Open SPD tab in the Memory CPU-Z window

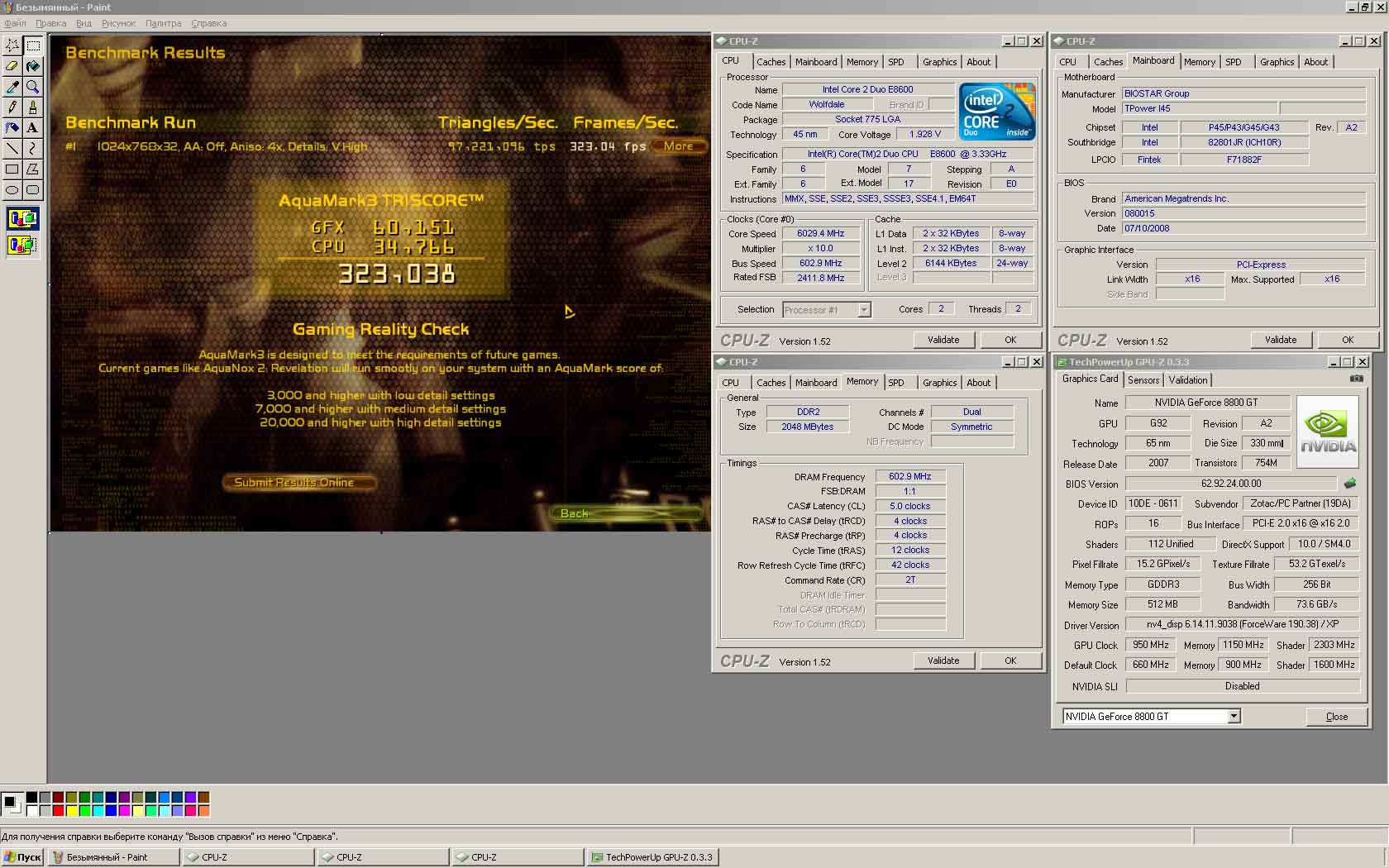(x=896, y=383)
